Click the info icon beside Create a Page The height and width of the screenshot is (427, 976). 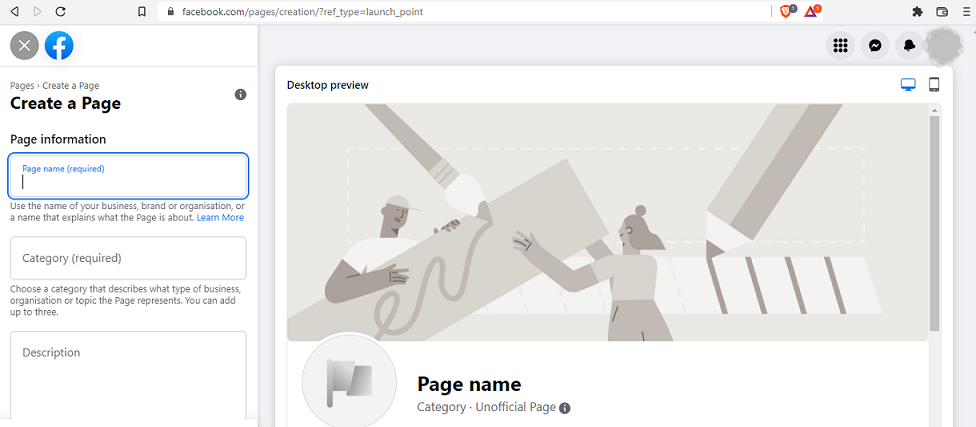pyautogui.click(x=240, y=95)
